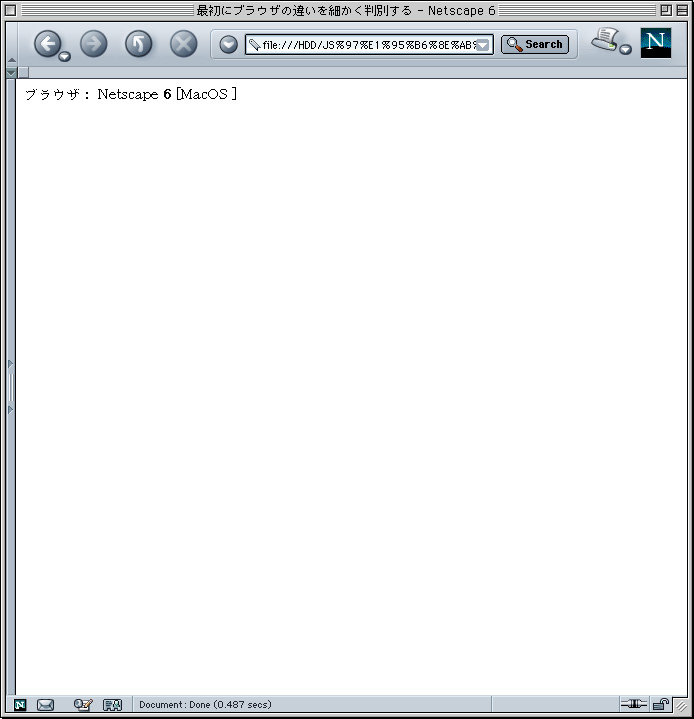The width and height of the screenshot is (694, 719).
Task: Collapse the personal toolbar with its grippy arrow
Action: [12, 72]
